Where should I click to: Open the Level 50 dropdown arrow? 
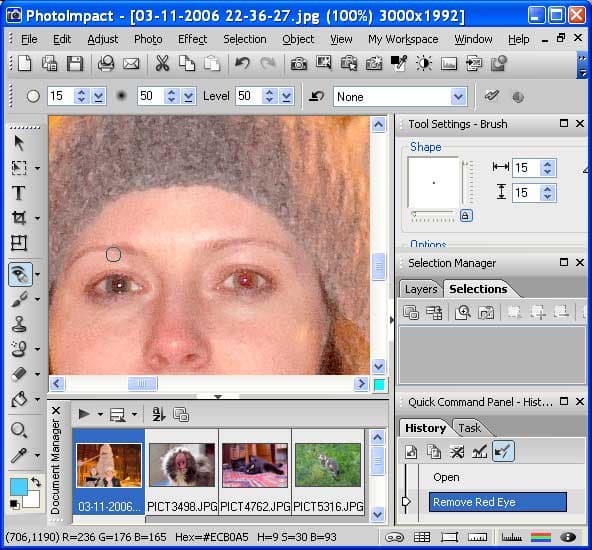point(287,97)
